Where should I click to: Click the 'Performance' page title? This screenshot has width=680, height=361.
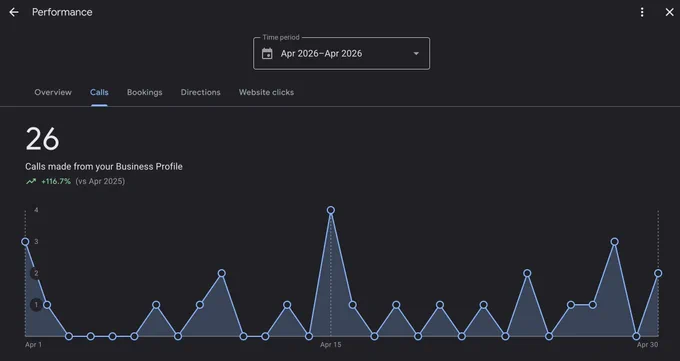[62, 12]
